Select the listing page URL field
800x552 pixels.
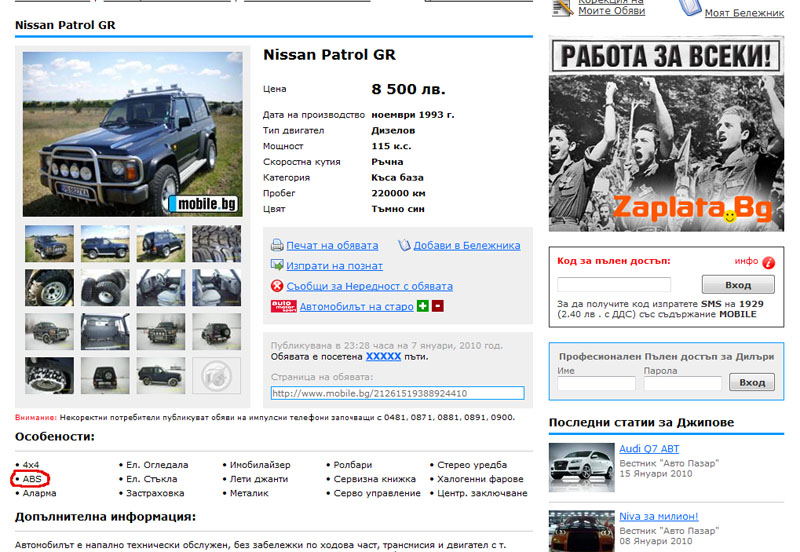coord(397,393)
